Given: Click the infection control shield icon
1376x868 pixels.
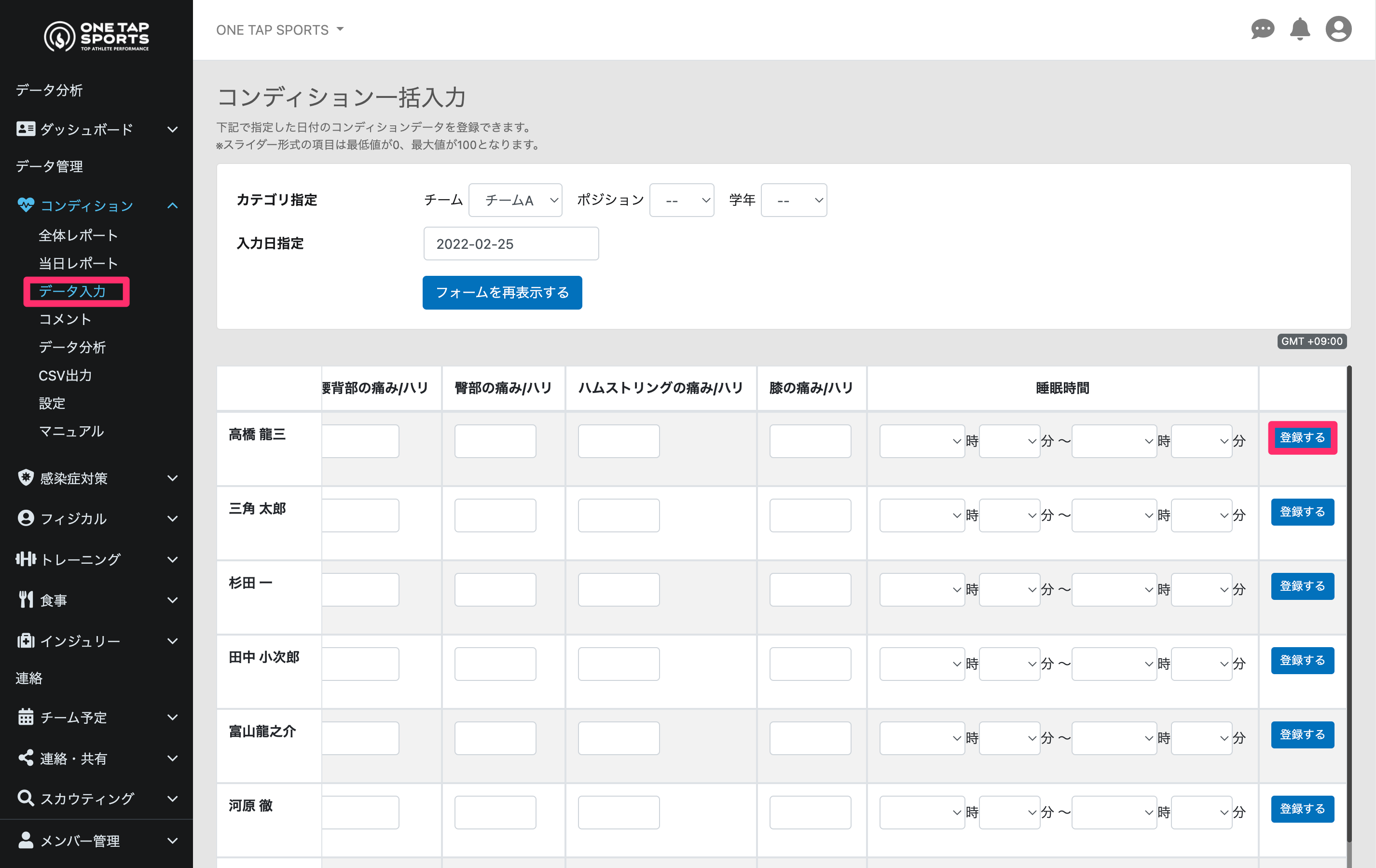Looking at the screenshot, I should (26, 477).
